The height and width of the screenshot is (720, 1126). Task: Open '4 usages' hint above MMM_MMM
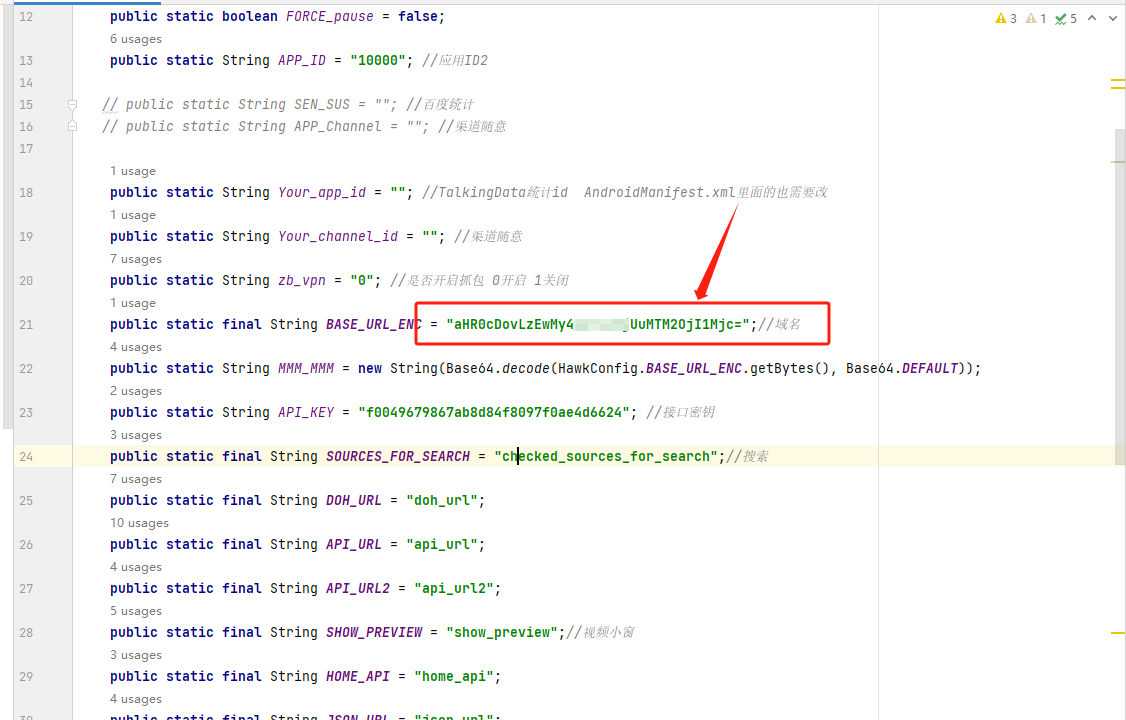coord(136,347)
